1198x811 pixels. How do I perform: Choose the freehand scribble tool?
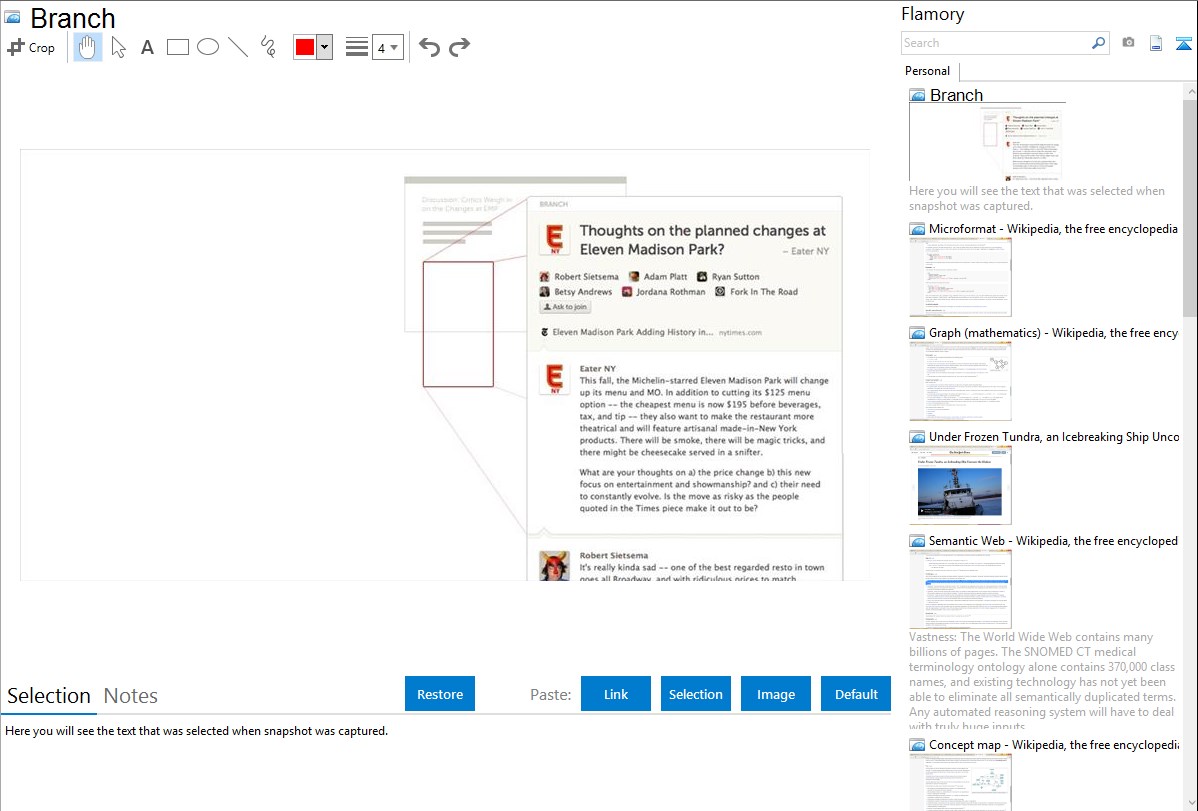coord(268,47)
